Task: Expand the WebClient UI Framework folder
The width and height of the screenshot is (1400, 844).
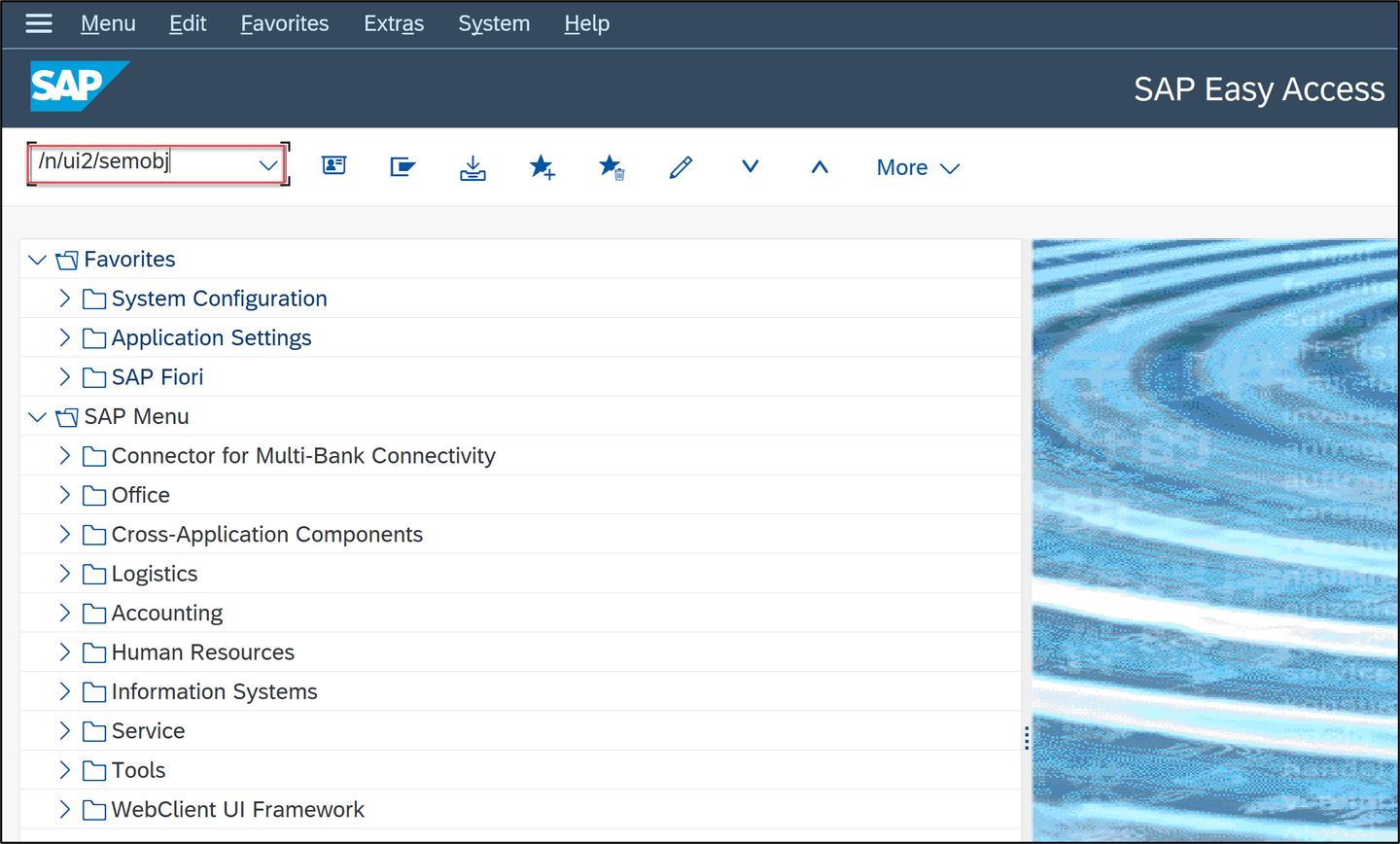Action: [64, 809]
